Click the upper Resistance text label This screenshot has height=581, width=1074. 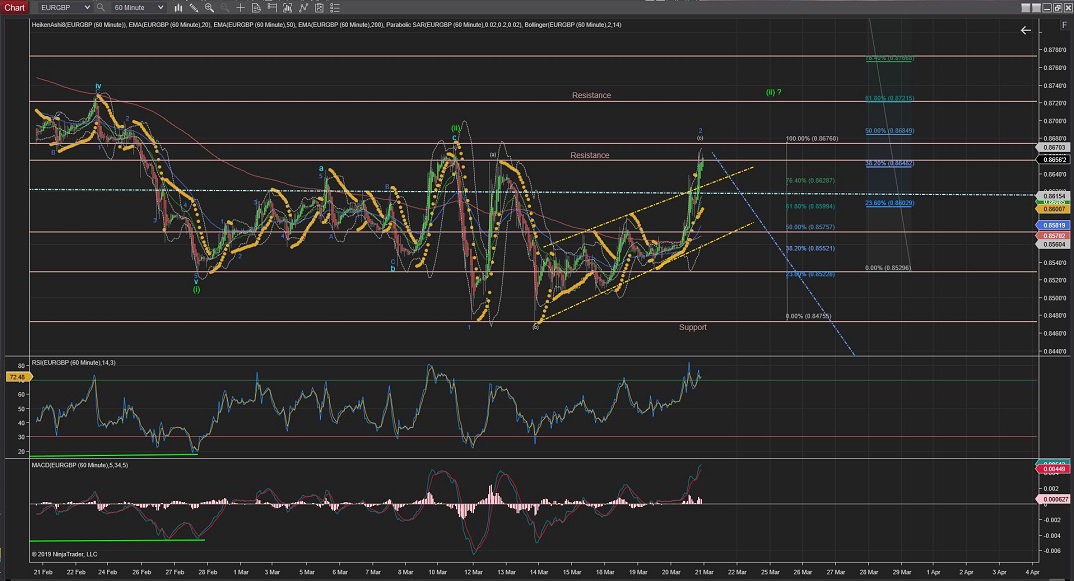(591, 95)
